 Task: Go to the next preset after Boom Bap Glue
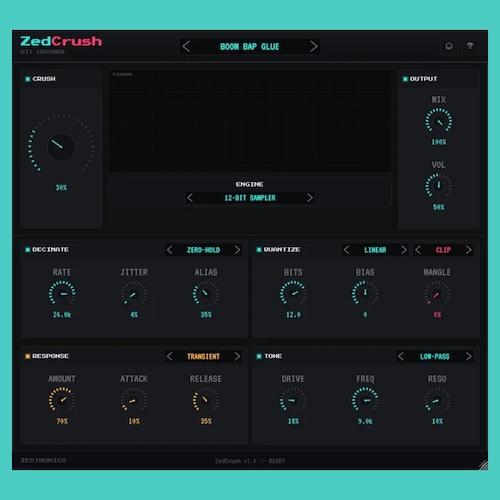coord(313,47)
